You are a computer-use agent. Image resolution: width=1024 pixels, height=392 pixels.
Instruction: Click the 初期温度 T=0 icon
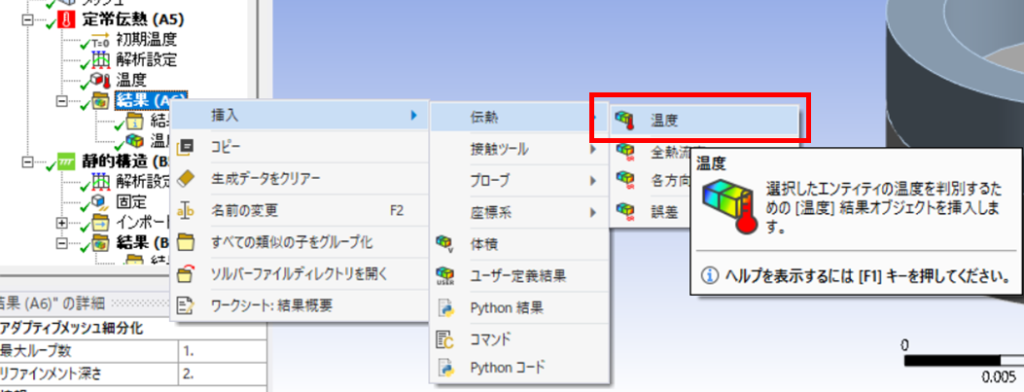101,41
